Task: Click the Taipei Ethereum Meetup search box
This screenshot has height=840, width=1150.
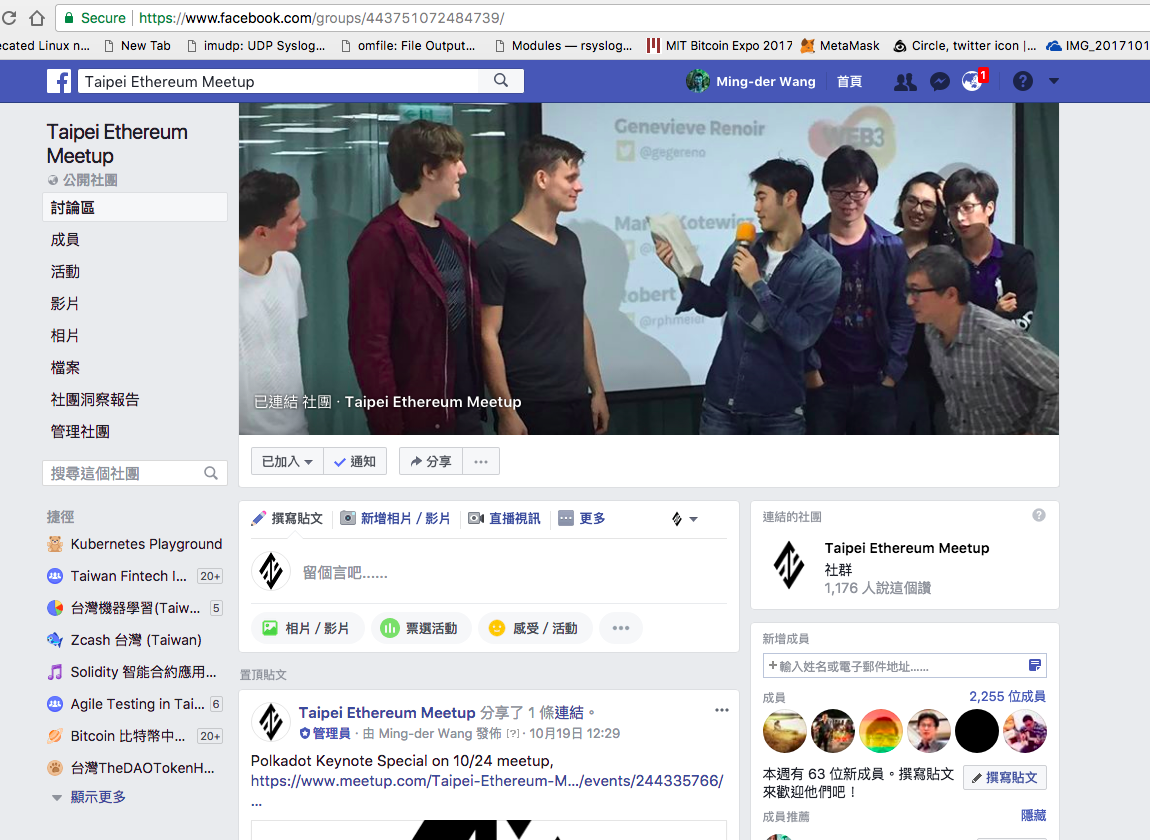Action: coord(279,81)
